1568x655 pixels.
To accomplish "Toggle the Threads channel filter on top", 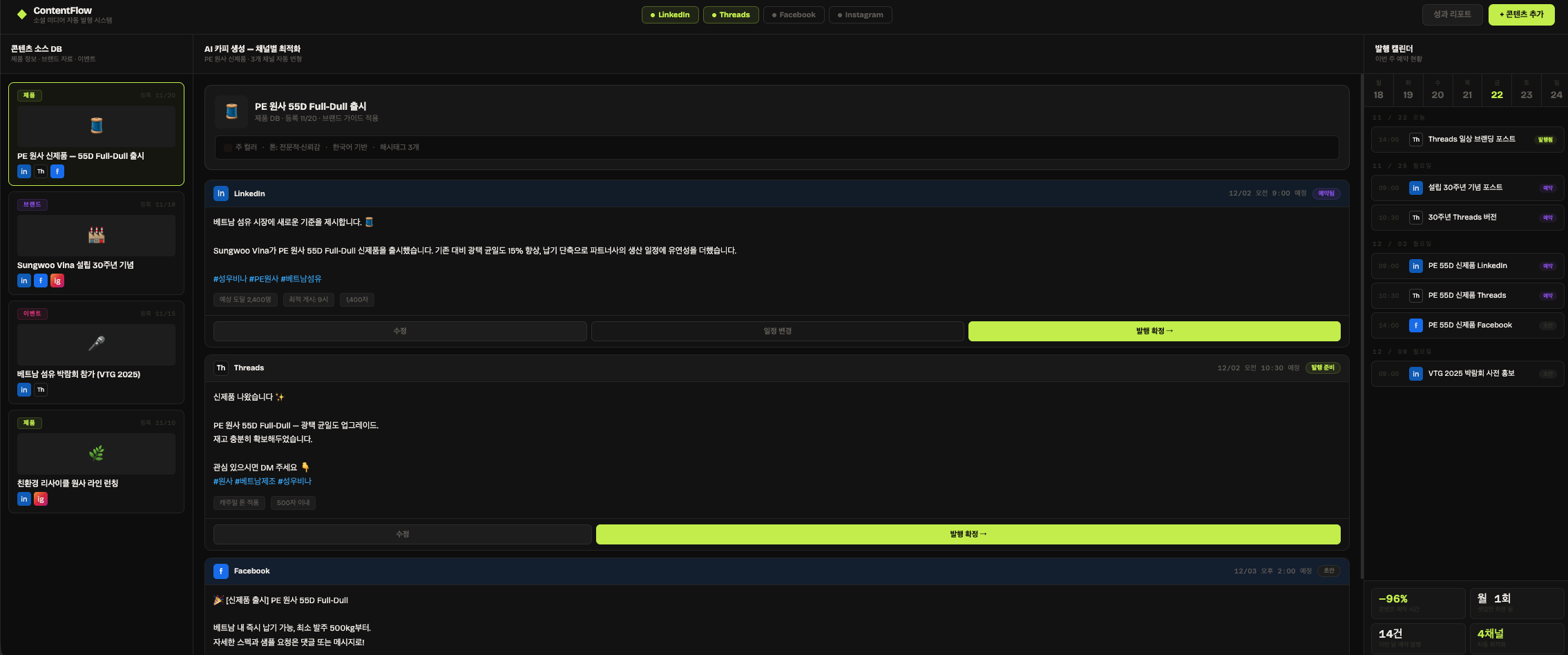I will (731, 15).
